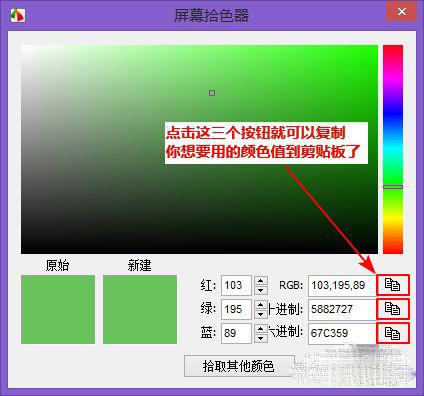
Task: Copy the hex value 67C359
Action: pyautogui.click(x=393, y=333)
